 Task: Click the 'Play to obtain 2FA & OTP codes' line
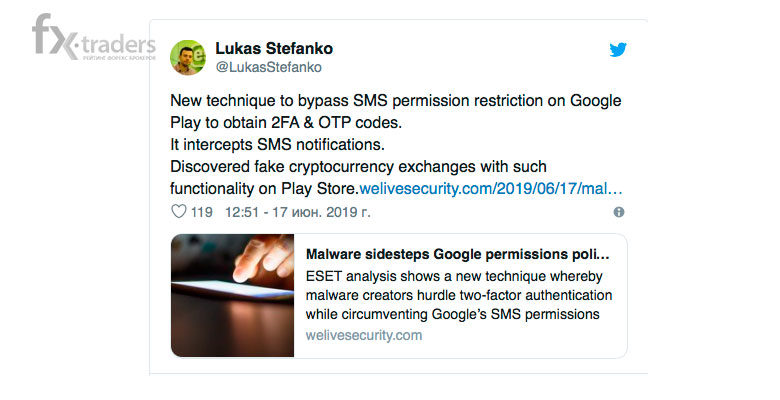(286, 122)
